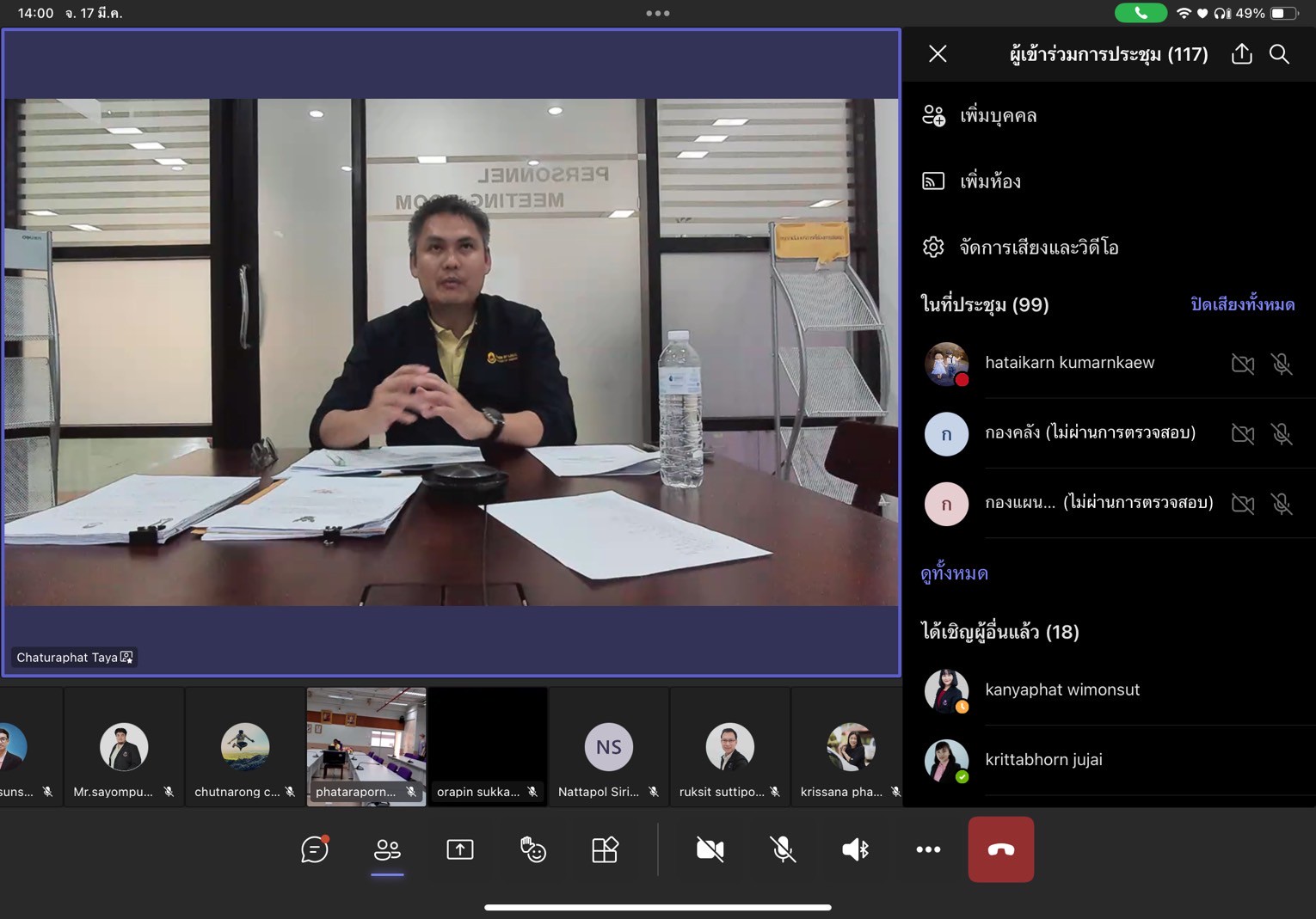This screenshot has height=919, width=1316.
Task: Toggle camera icon for กองแผน
Action: pos(1243,503)
